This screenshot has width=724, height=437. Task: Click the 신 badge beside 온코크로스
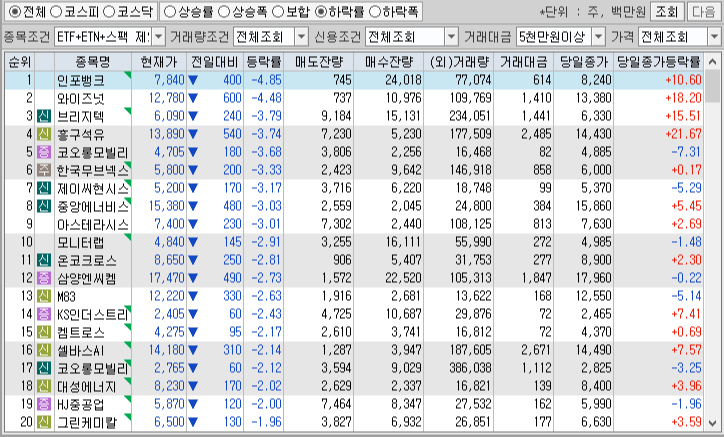pos(44,260)
